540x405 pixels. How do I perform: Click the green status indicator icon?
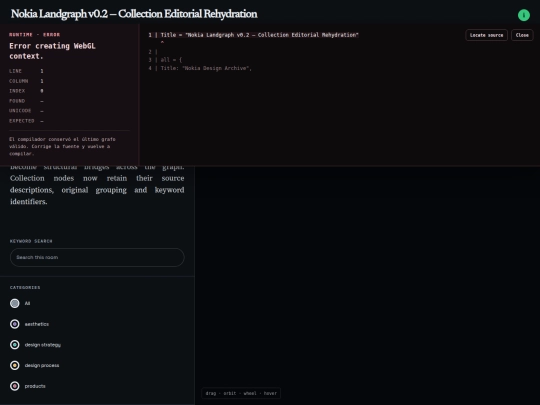(523, 15)
